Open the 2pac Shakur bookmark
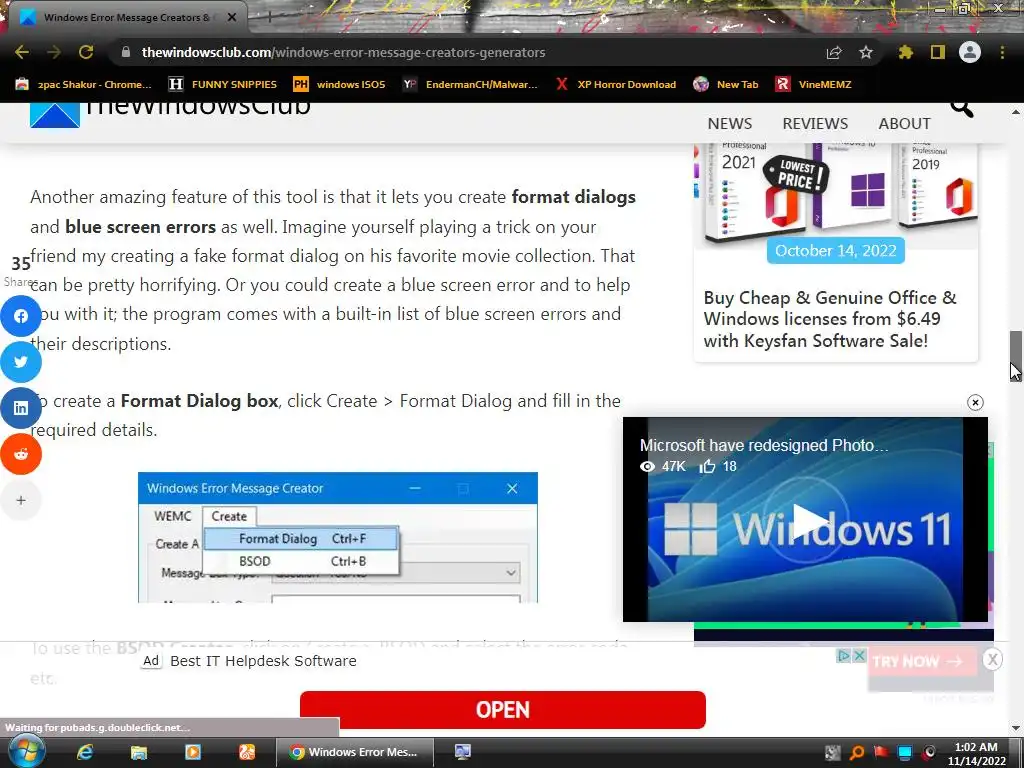 point(84,84)
